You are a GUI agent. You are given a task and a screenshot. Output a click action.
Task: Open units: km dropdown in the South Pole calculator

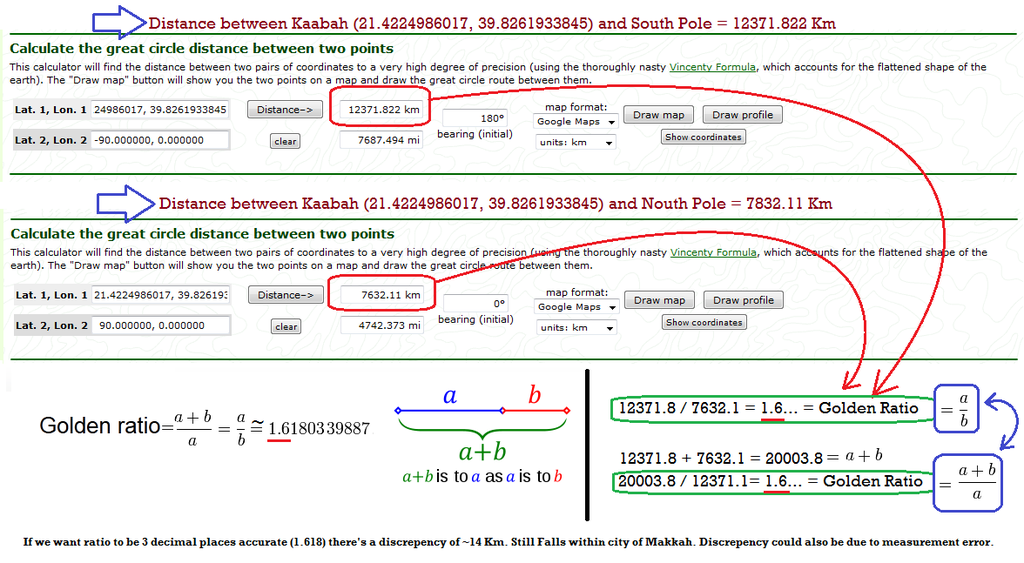pyautogui.click(x=575, y=143)
